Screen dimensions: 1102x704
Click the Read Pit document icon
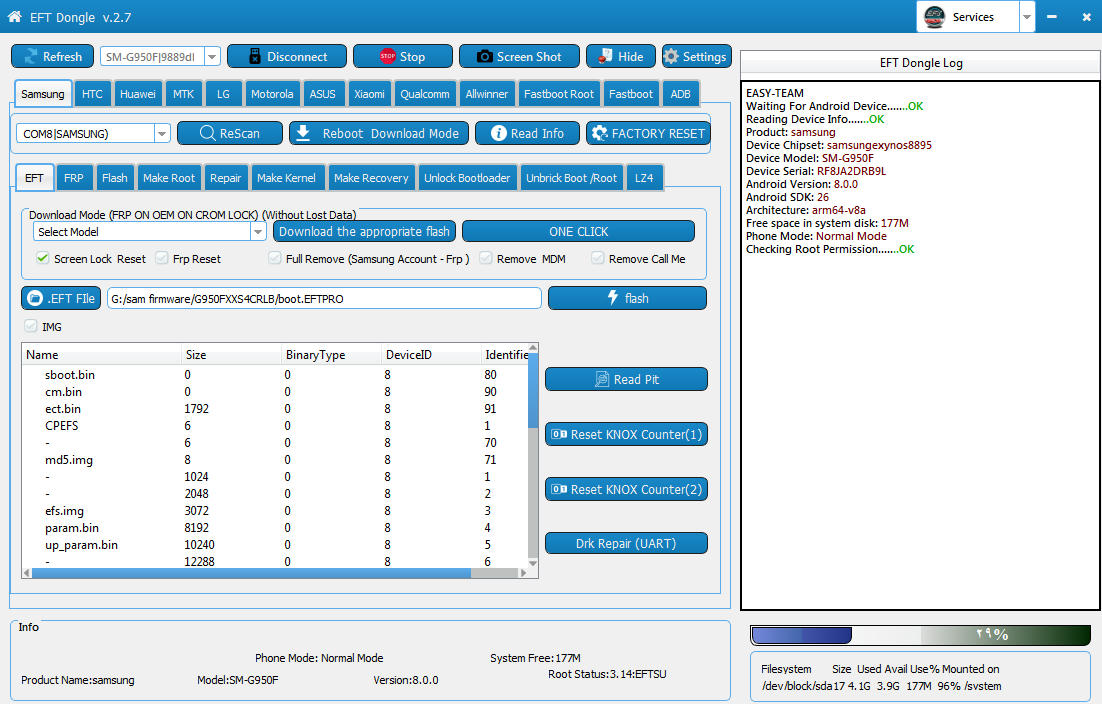(x=602, y=379)
